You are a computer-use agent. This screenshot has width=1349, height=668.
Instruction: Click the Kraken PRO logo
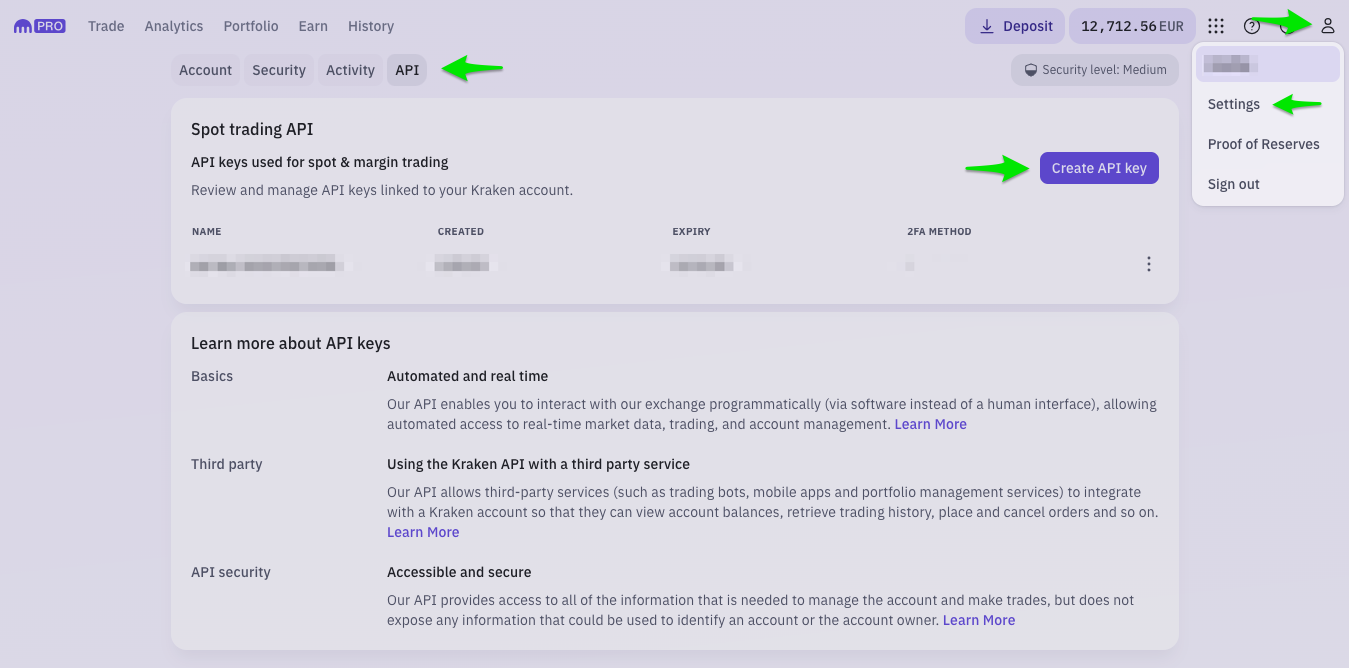click(40, 26)
